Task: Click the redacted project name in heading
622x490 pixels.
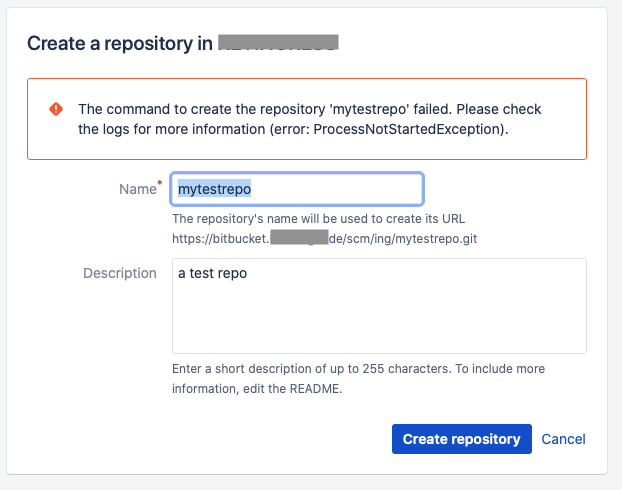Action: [278, 42]
